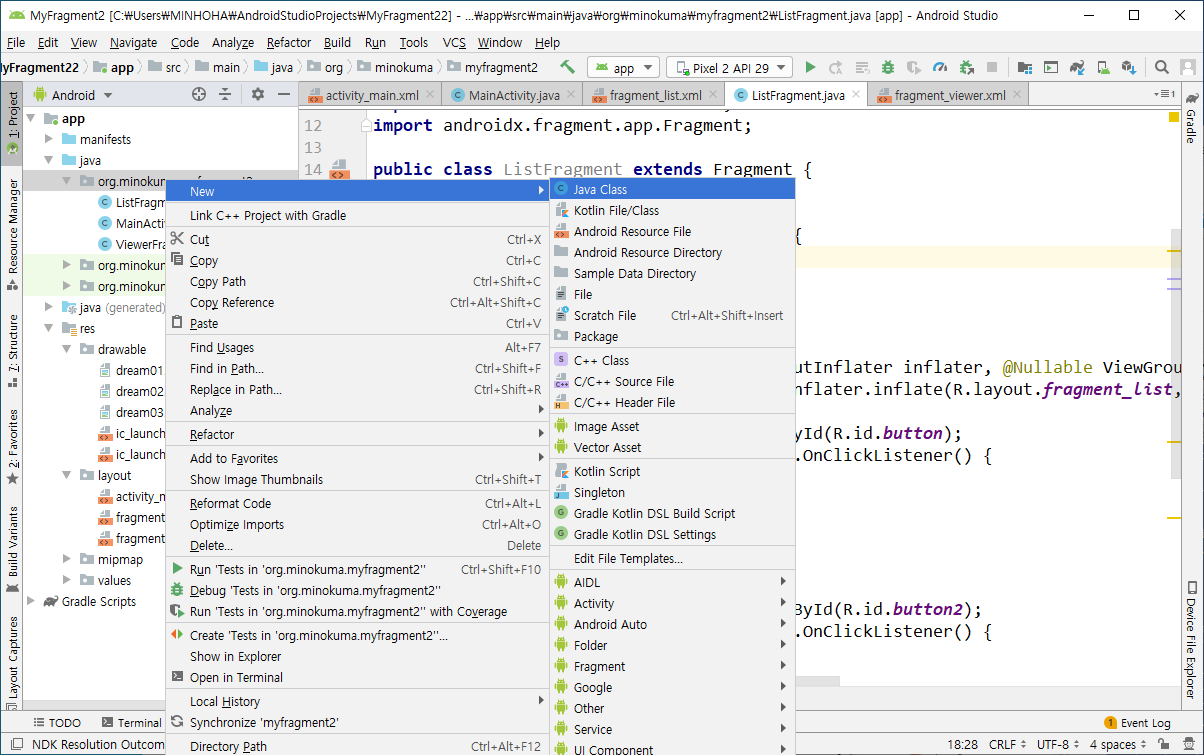The width and height of the screenshot is (1204, 755).
Task: Run the app with green play icon
Action: [810, 67]
